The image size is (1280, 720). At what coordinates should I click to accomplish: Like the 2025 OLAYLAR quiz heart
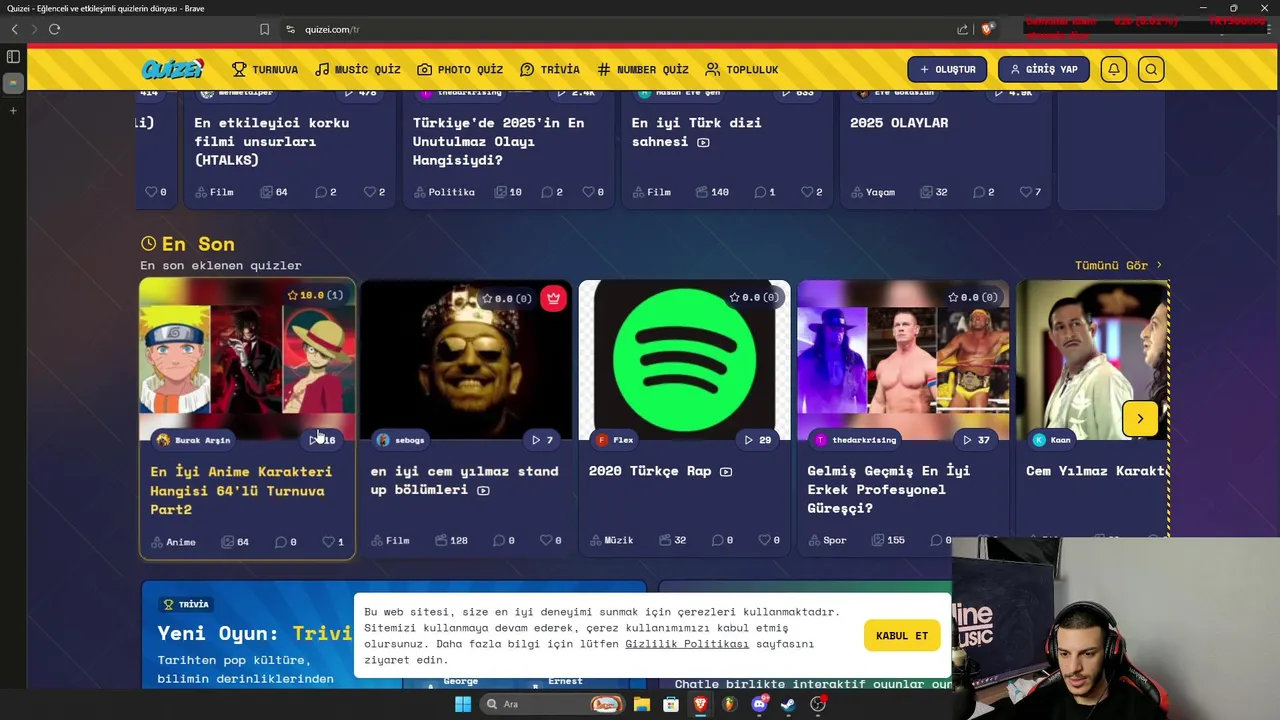[1026, 192]
